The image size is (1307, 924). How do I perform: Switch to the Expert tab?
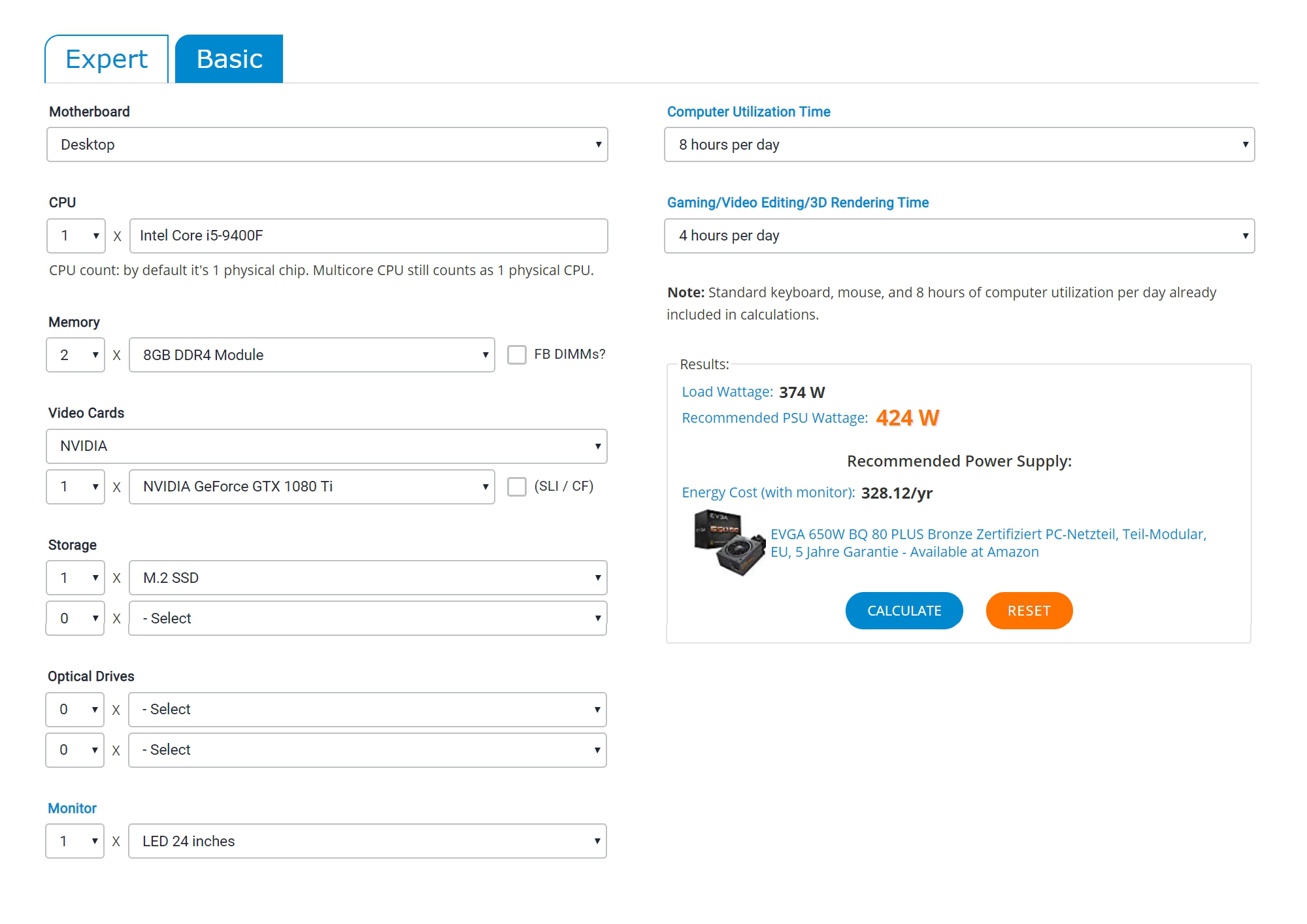click(107, 59)
